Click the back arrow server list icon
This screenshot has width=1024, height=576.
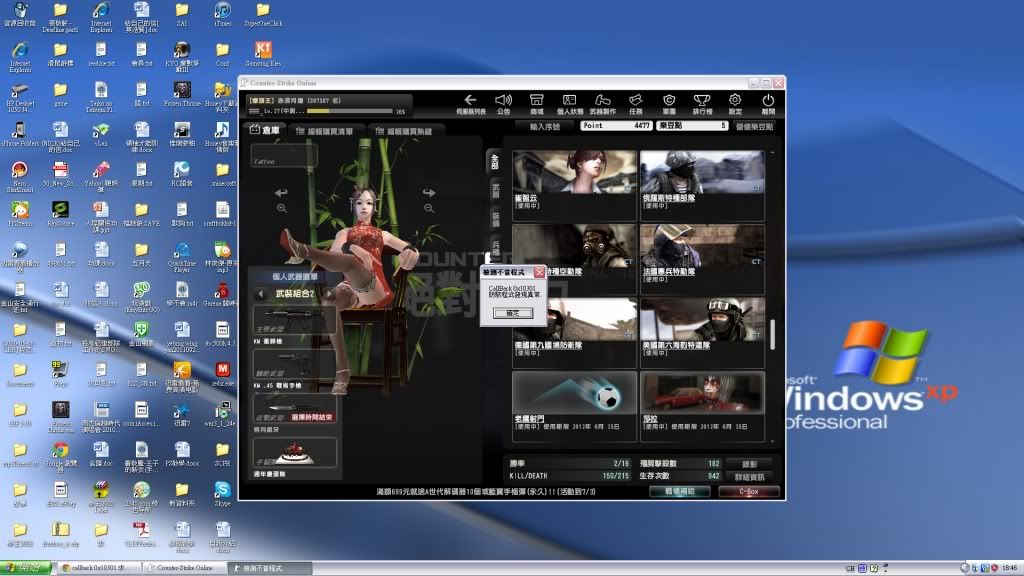click(471, 101)
